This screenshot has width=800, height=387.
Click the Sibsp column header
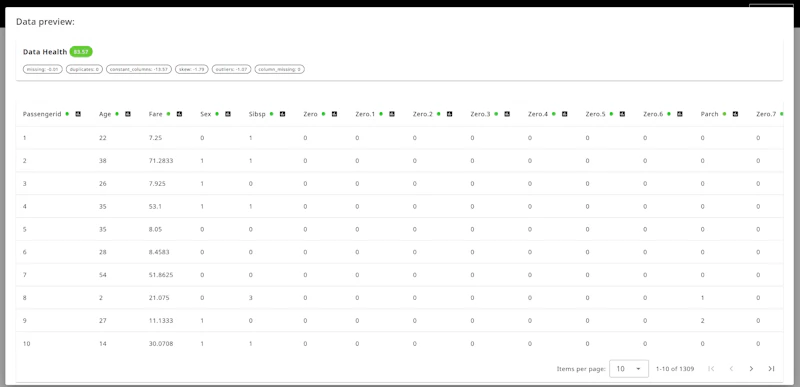(x=257, y=114)
